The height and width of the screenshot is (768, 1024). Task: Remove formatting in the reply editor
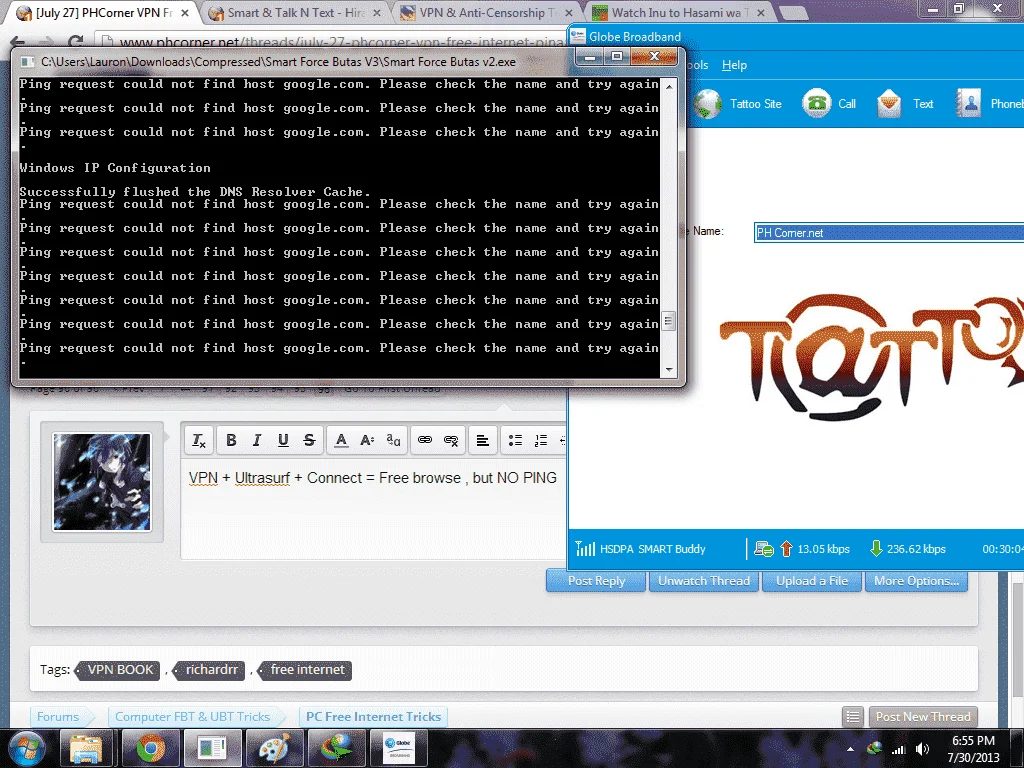pyautogui.click(x=199, y=440)
